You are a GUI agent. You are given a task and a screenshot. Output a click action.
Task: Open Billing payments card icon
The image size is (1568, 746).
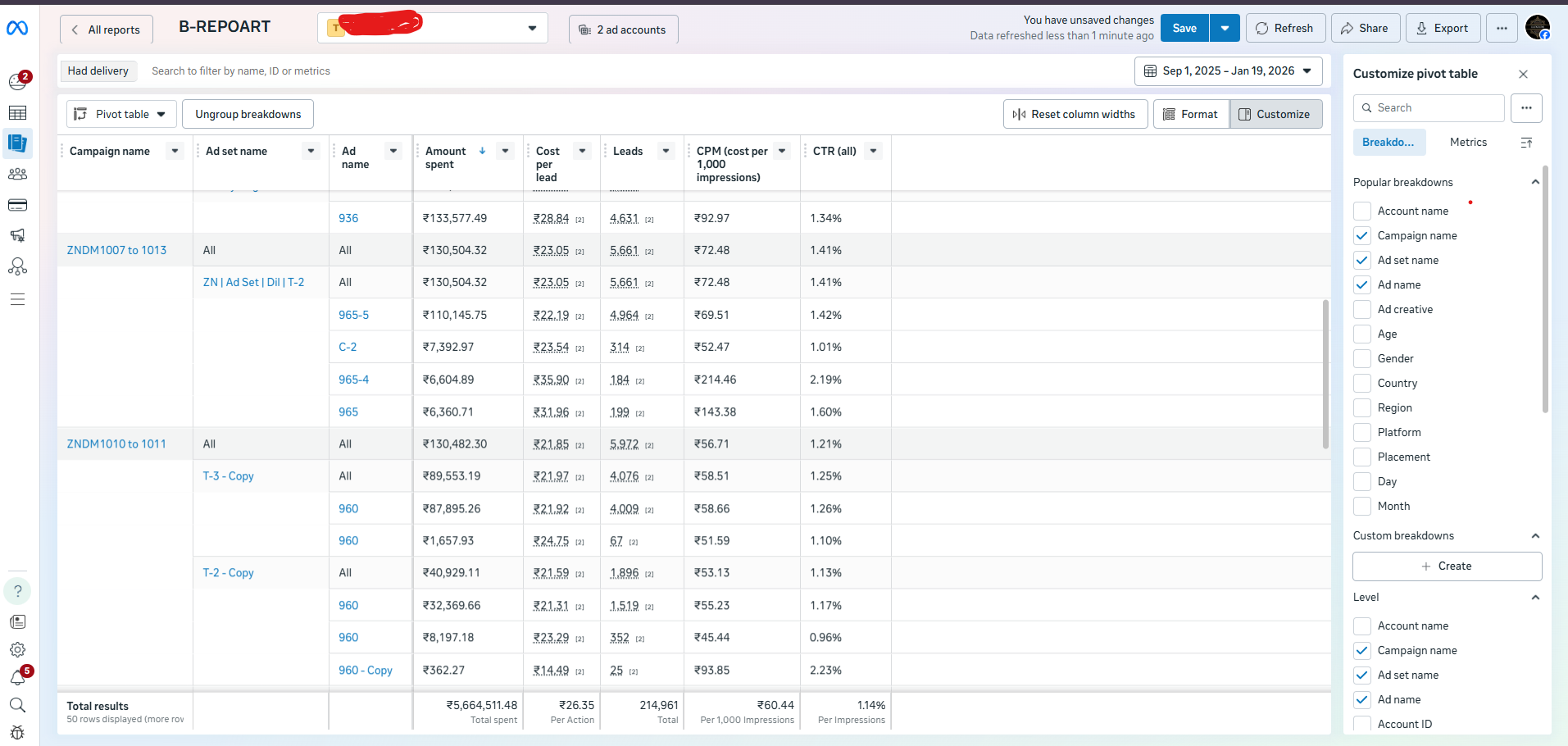[17, 205]
